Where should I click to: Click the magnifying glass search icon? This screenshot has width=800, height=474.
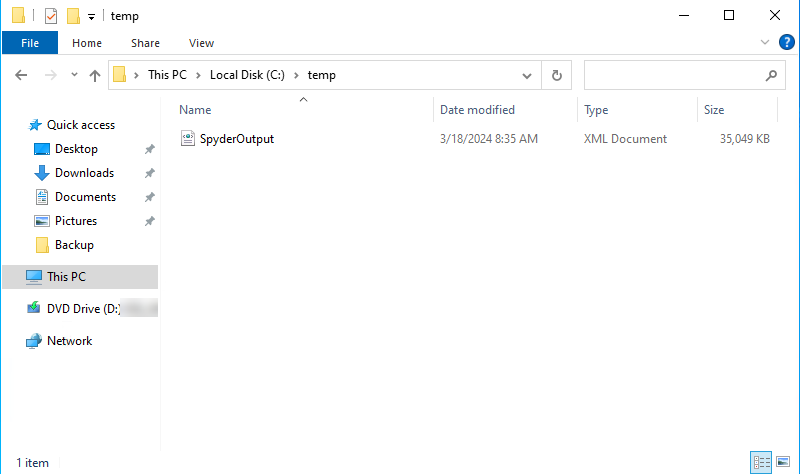pyautogui.click(x=771, y=76)
